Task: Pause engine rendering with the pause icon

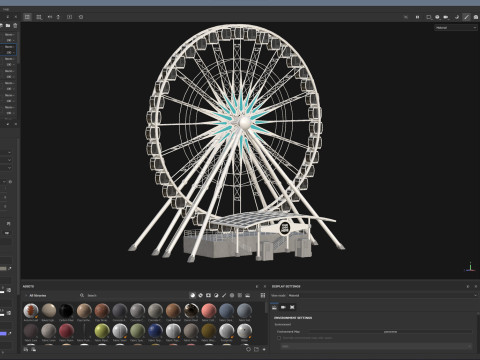Action: (417, 17)
